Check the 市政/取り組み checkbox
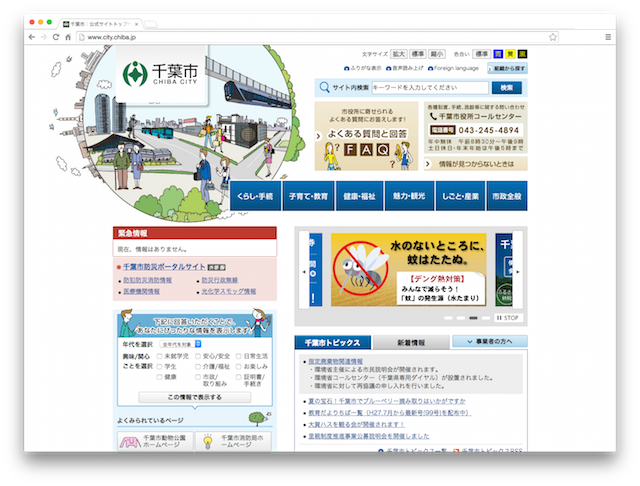The height and width of the screenshot is (486, 640). [198, 377]
